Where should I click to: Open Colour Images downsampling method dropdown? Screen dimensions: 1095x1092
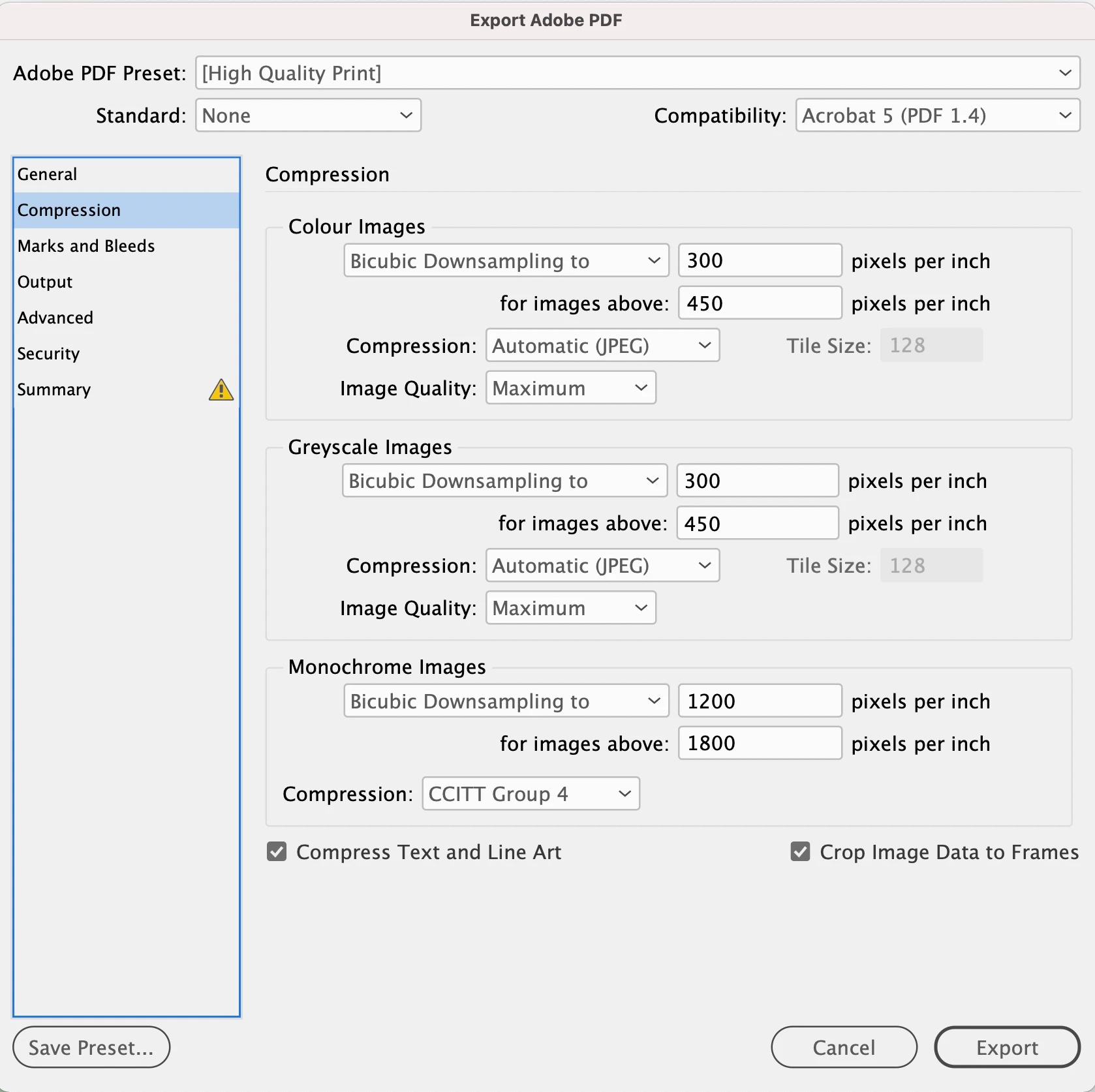[x=506, y=261]
